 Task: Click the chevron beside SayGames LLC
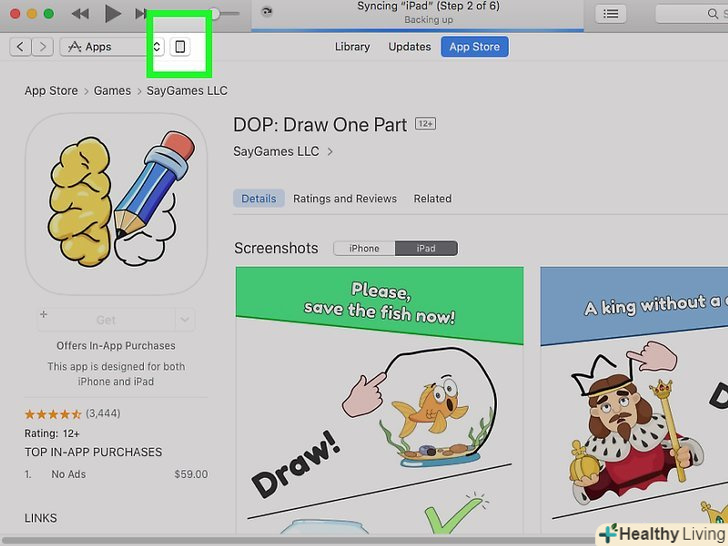(x=330, y=151)
